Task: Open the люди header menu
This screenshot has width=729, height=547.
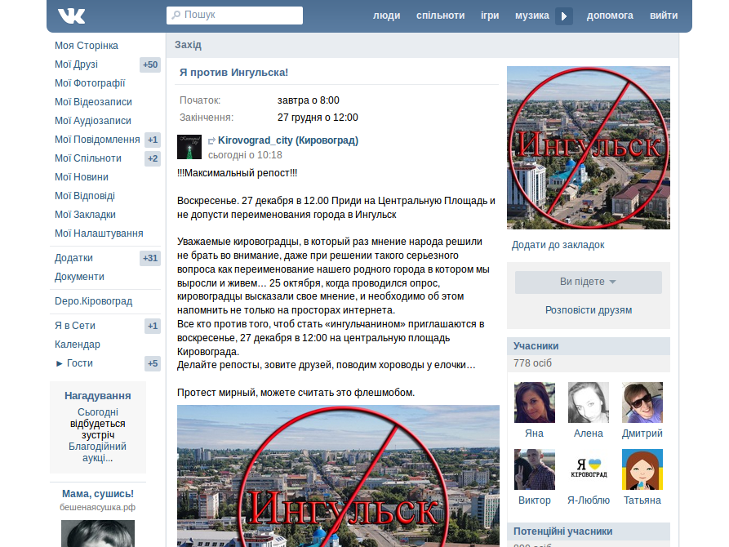Action: coord(386,16)
